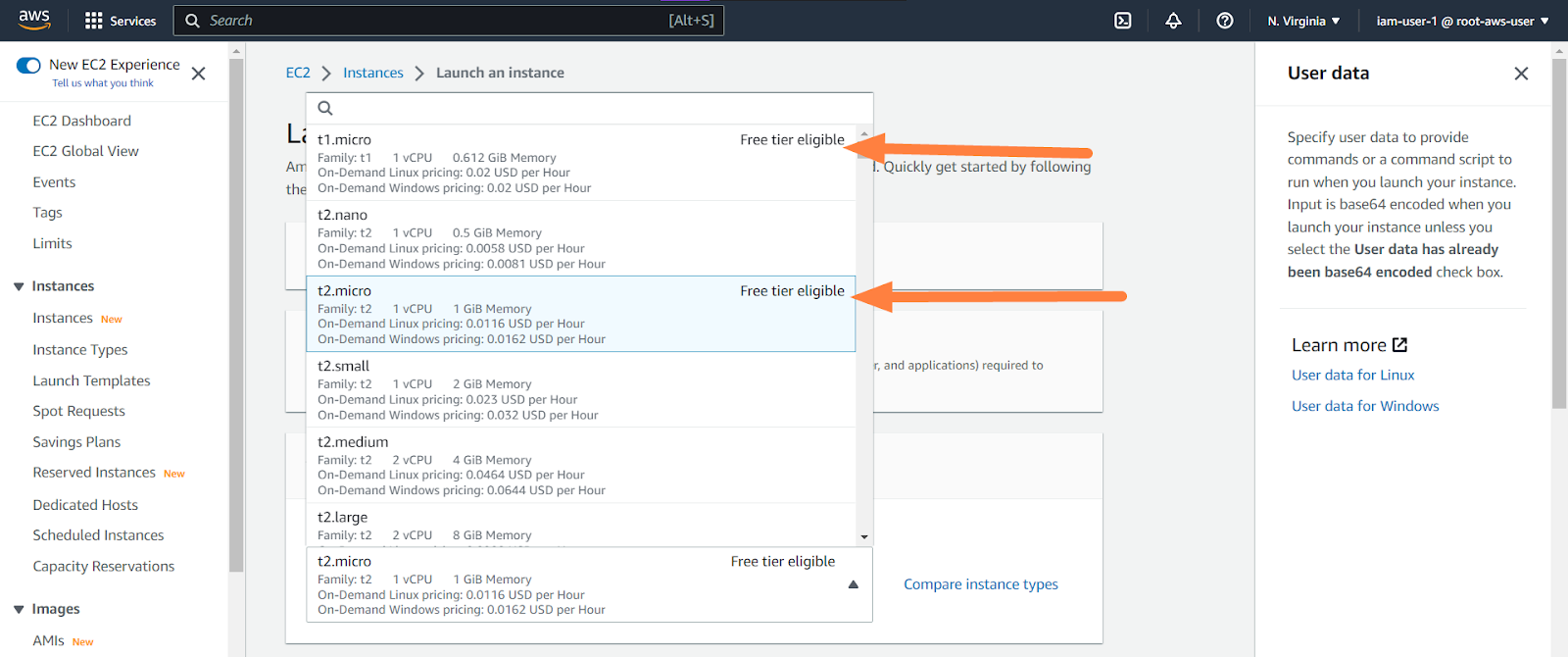Open Limits in the sidebar
This screenshot has height=657, width=1568.
[x=52, y=243]
